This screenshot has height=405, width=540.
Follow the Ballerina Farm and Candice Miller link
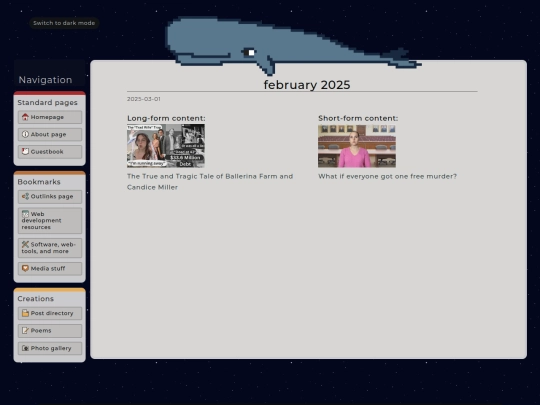click(210, 181)
